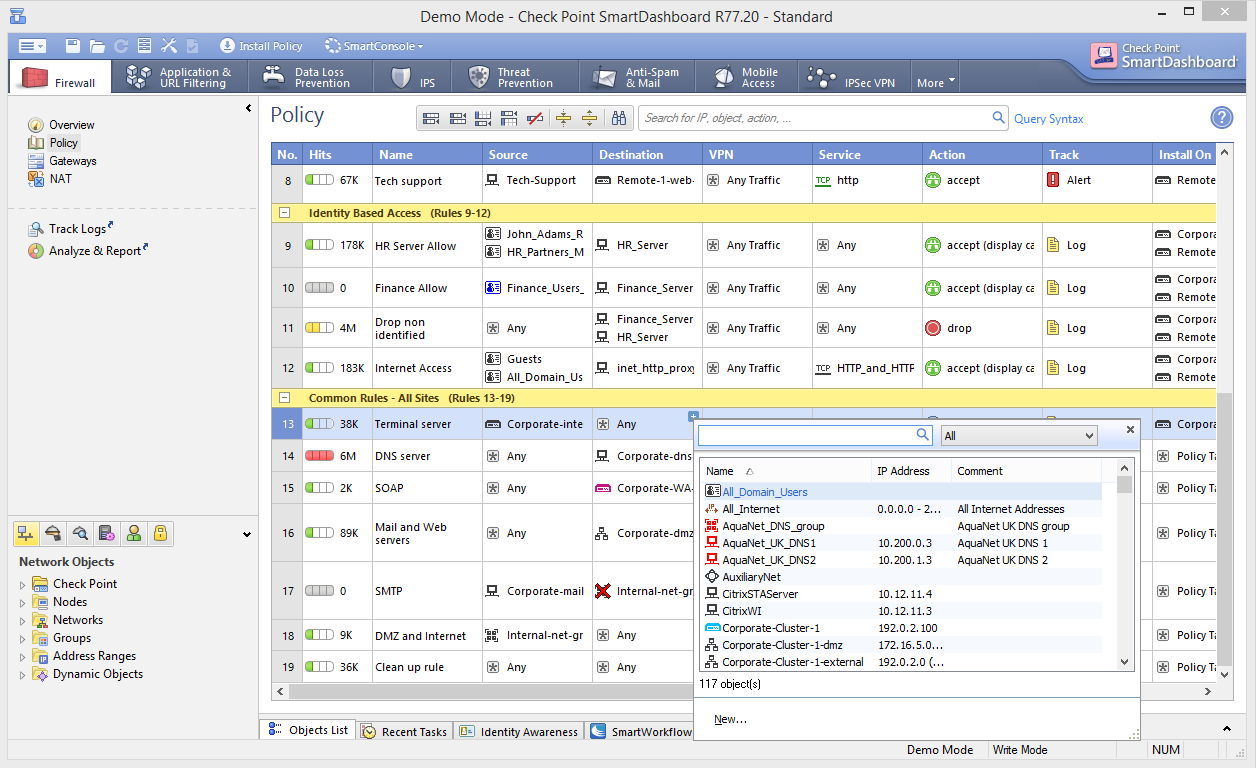The image size is (1256, 768).
Task: Open the main application menu button
Action: click(x=32, y=46)
